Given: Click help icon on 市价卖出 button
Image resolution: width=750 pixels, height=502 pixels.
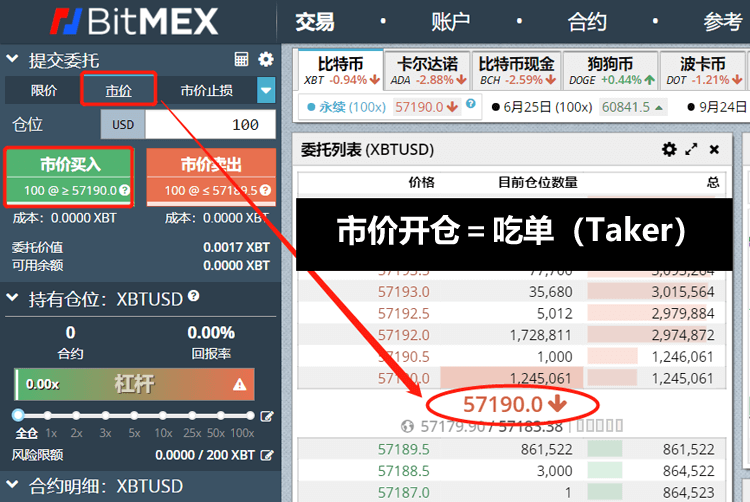Looking at the screenshot, I should [x=265, y=190].
